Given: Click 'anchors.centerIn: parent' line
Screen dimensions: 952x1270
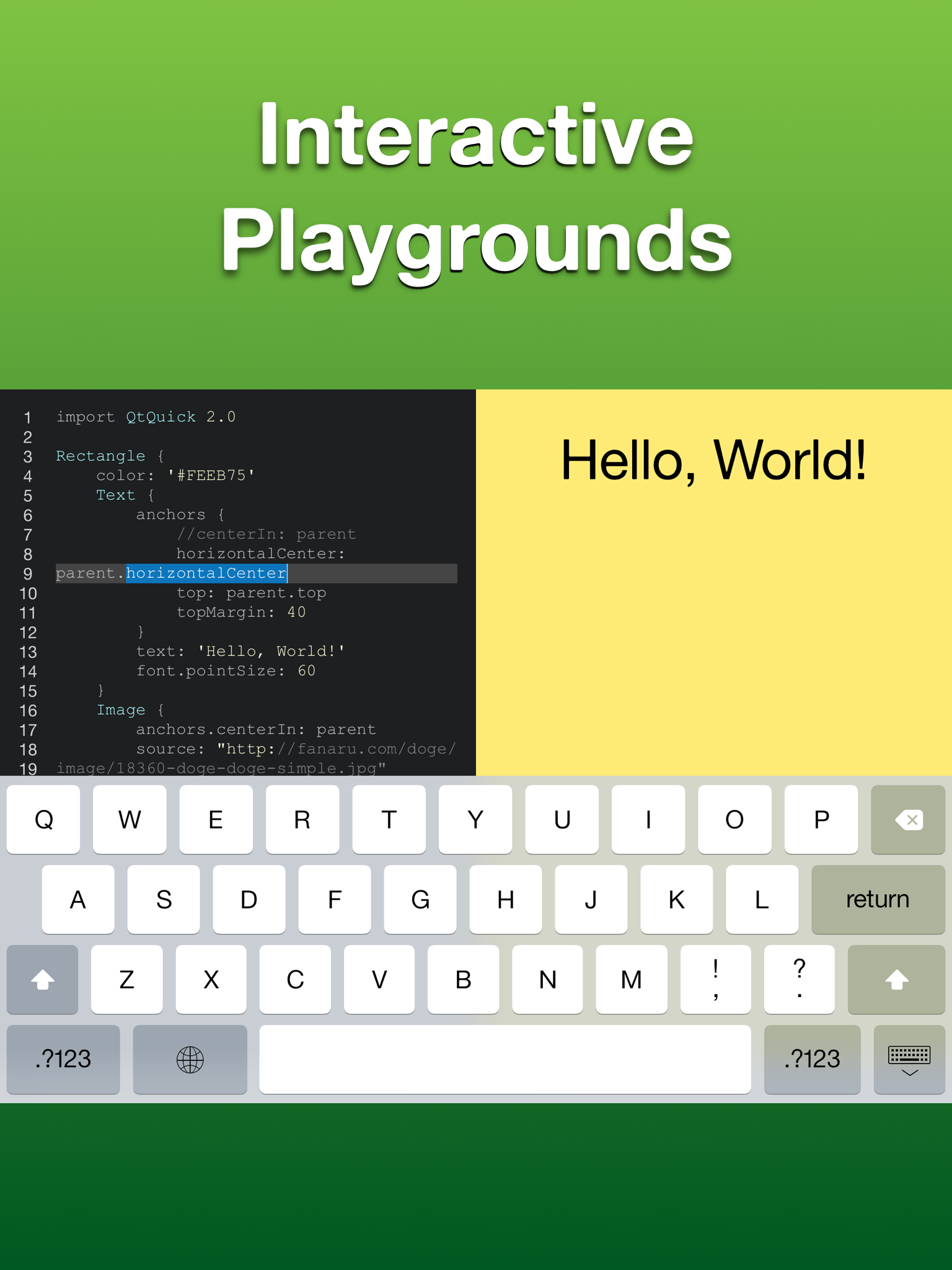Looking at the screenshot, I should (x=257, y=729).
